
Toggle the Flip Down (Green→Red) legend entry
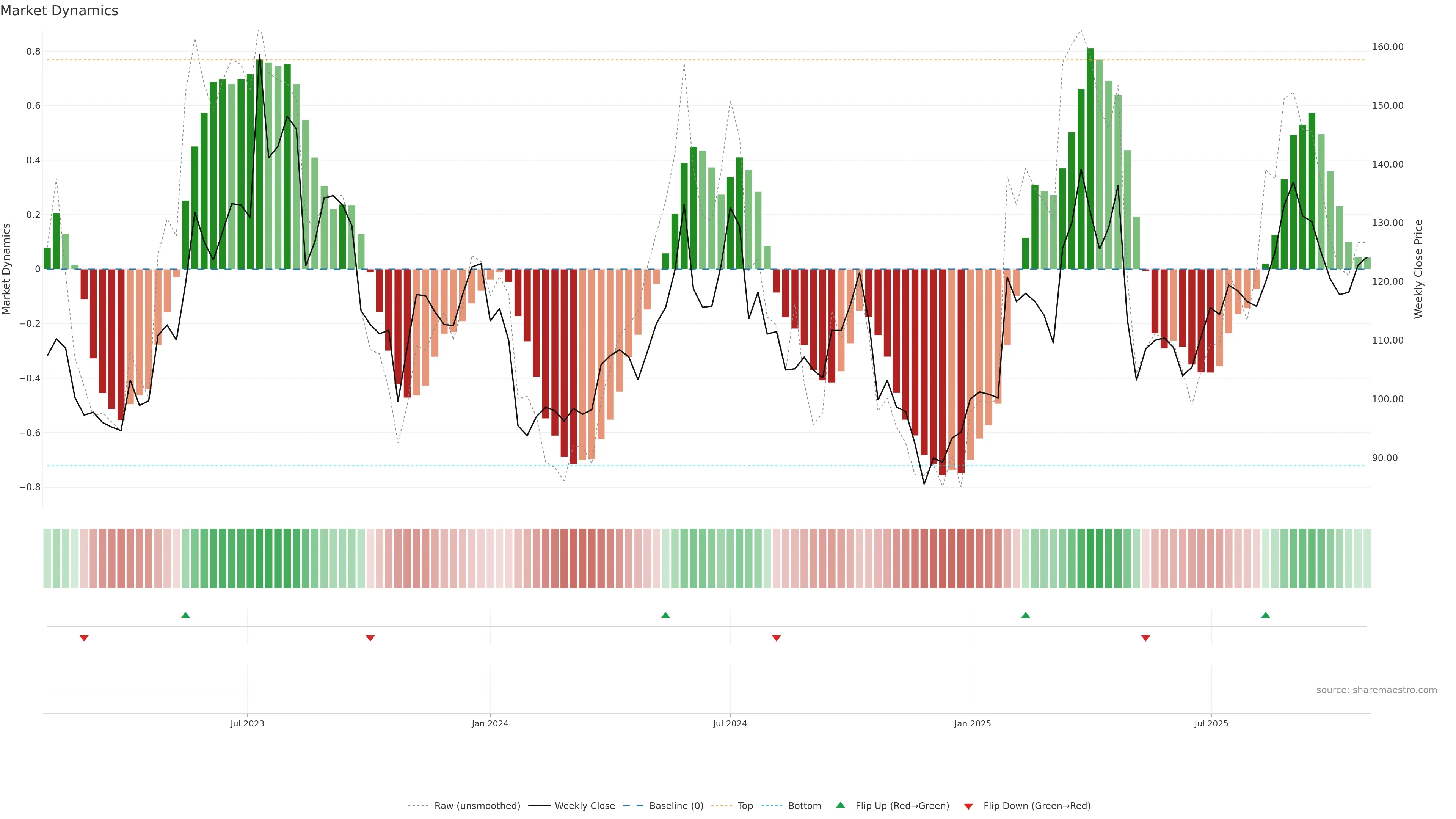tap(1037, 806)
